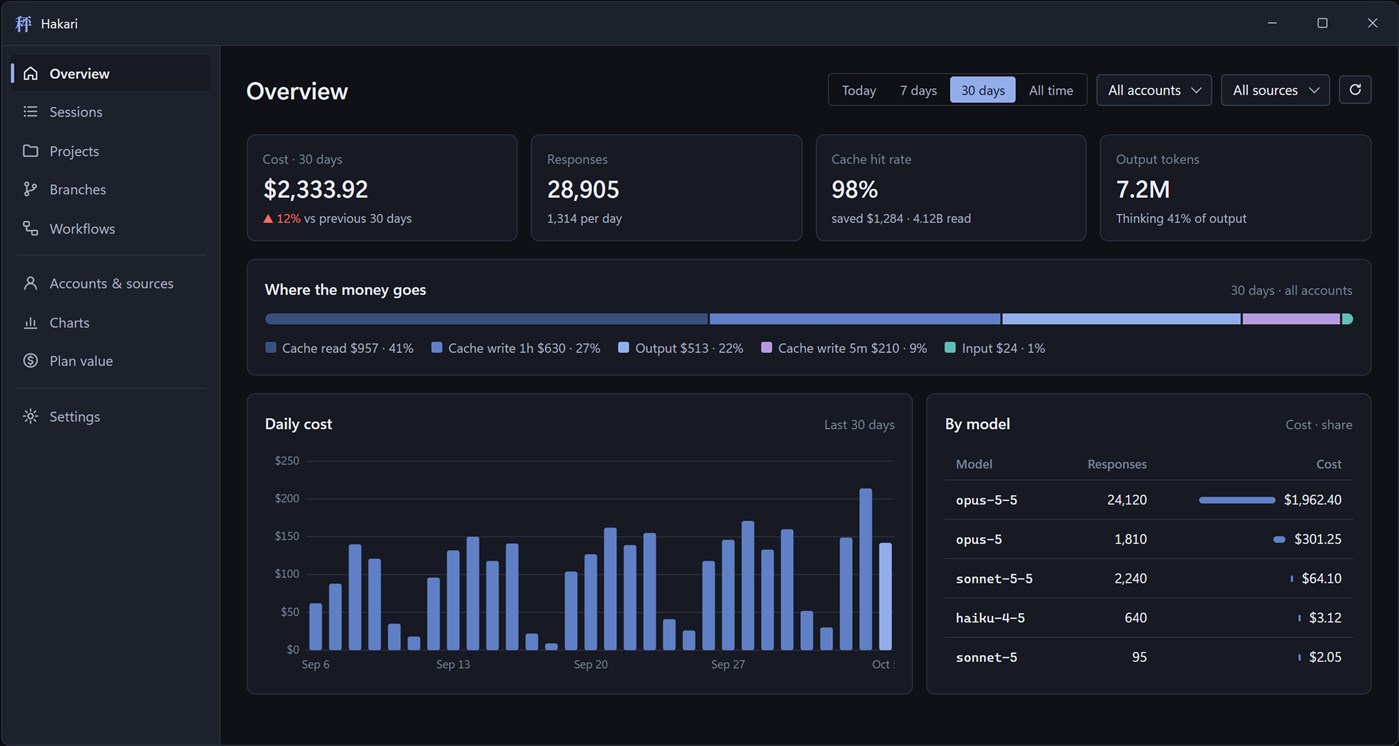Click the Responses column header
This screenshot has width=1399, height=746.
click(1117, 464)
